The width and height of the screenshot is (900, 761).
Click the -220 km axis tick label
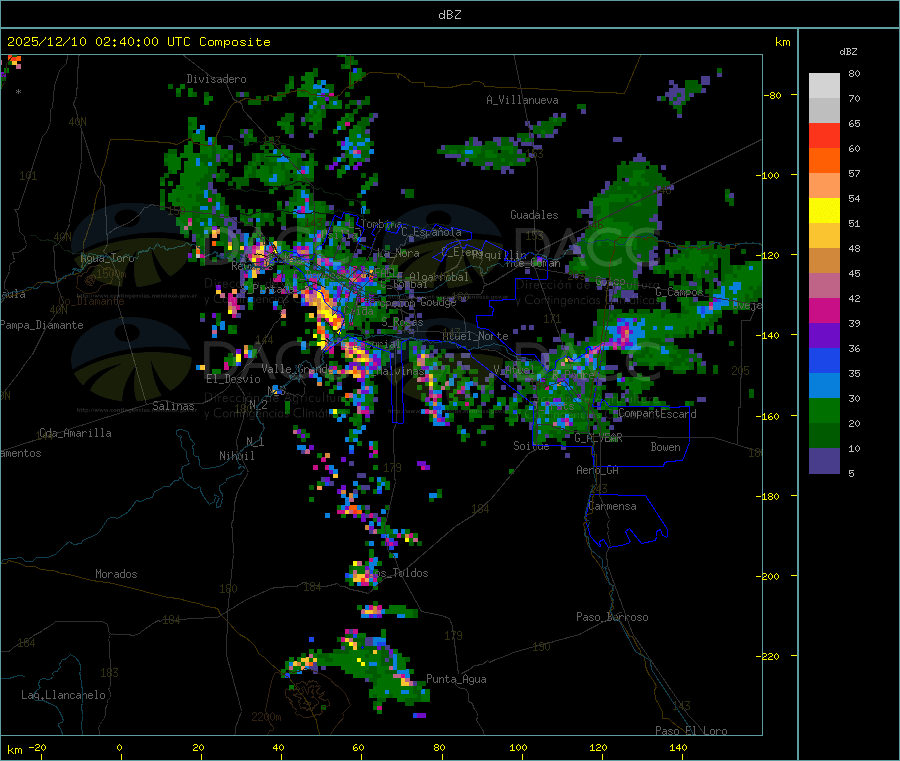[x=769, y=656]
